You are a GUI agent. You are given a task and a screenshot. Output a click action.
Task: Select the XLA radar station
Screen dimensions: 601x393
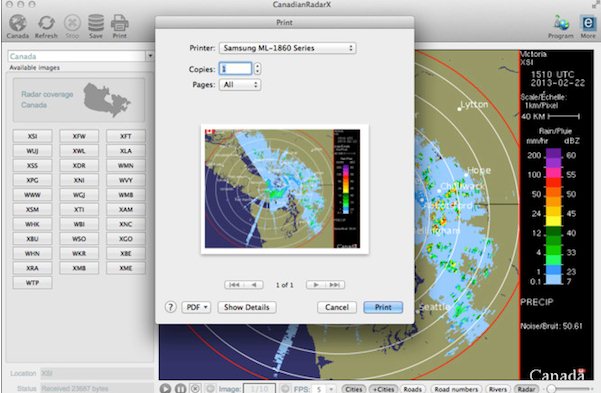point(126,151)
